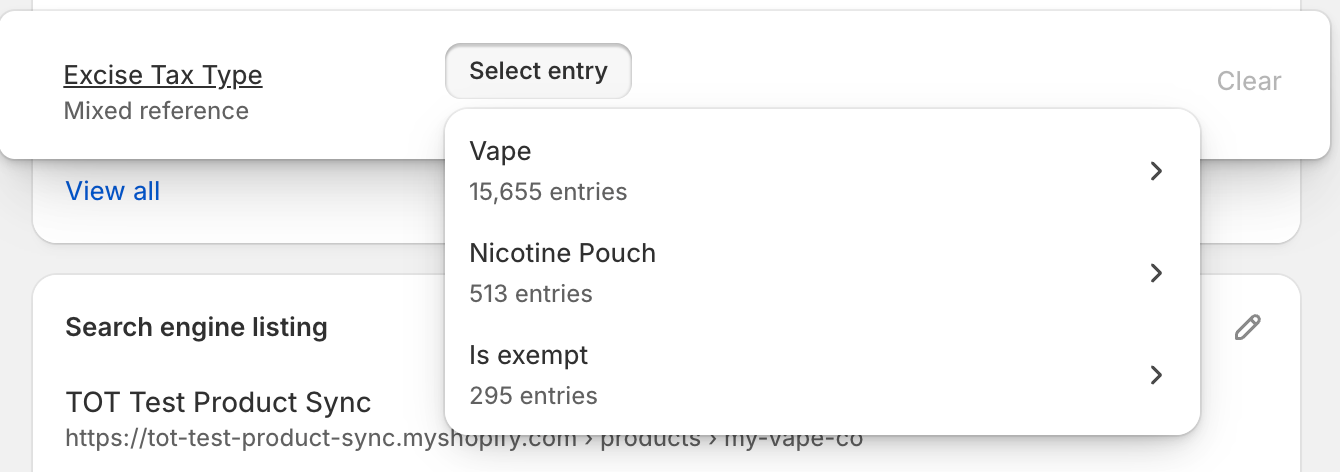Edit the search engine listing with pencil icon

click(x=1247, y=327)
